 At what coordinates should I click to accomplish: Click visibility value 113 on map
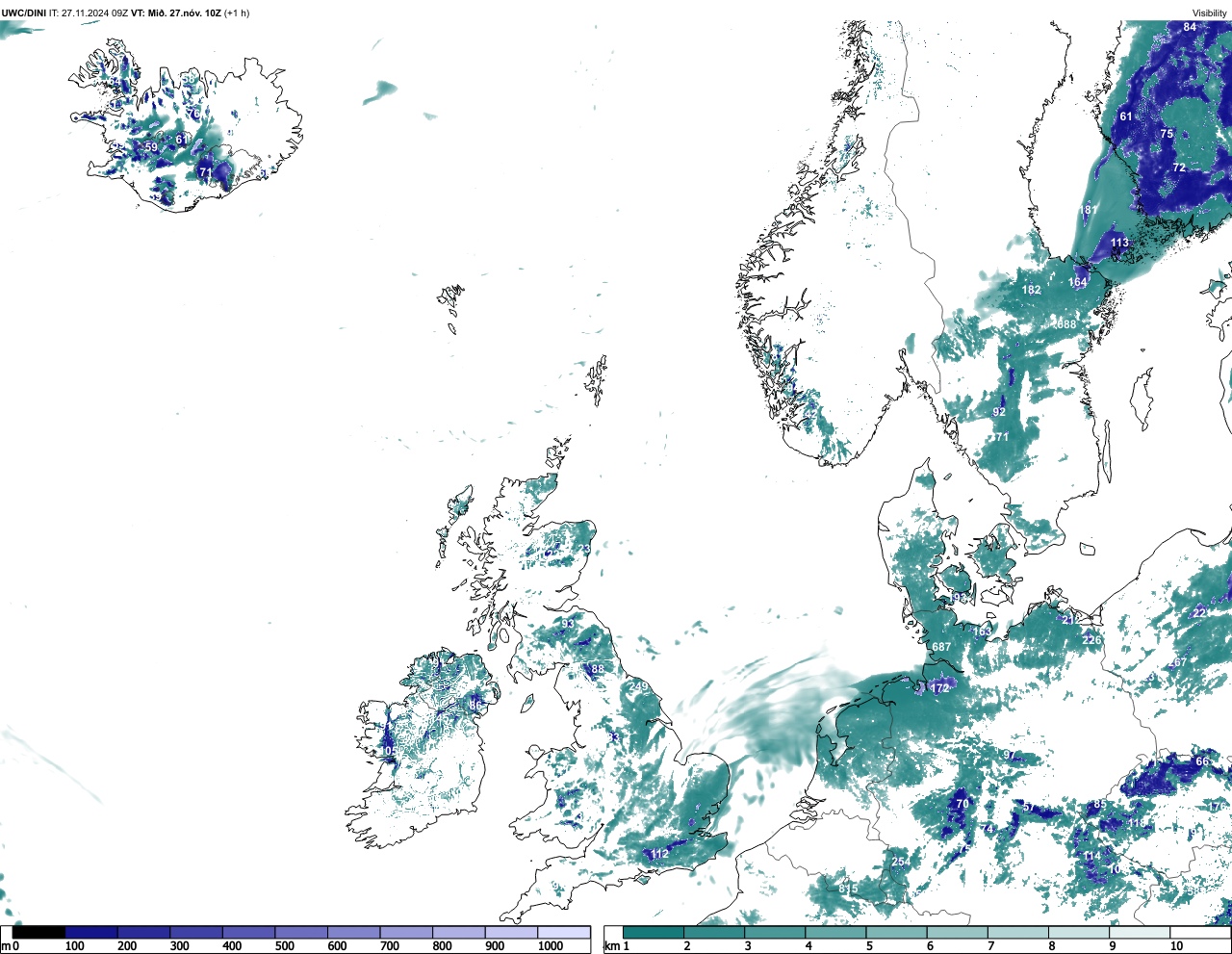coord(1119,243)
